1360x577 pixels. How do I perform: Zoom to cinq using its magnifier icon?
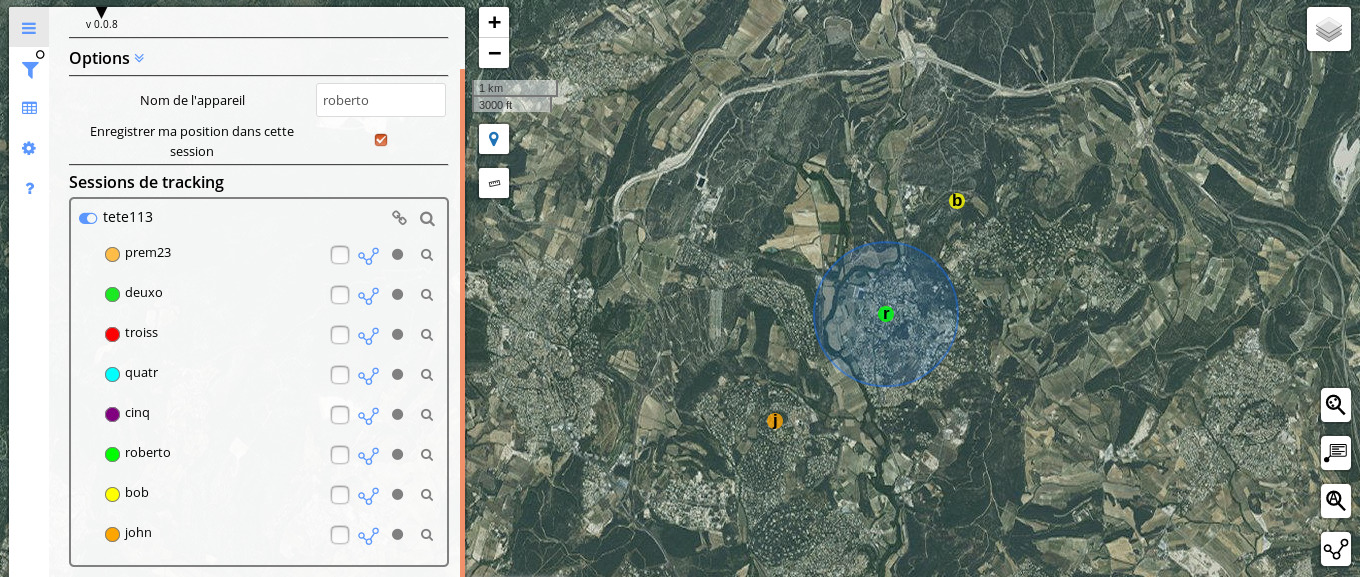(427, 415)
